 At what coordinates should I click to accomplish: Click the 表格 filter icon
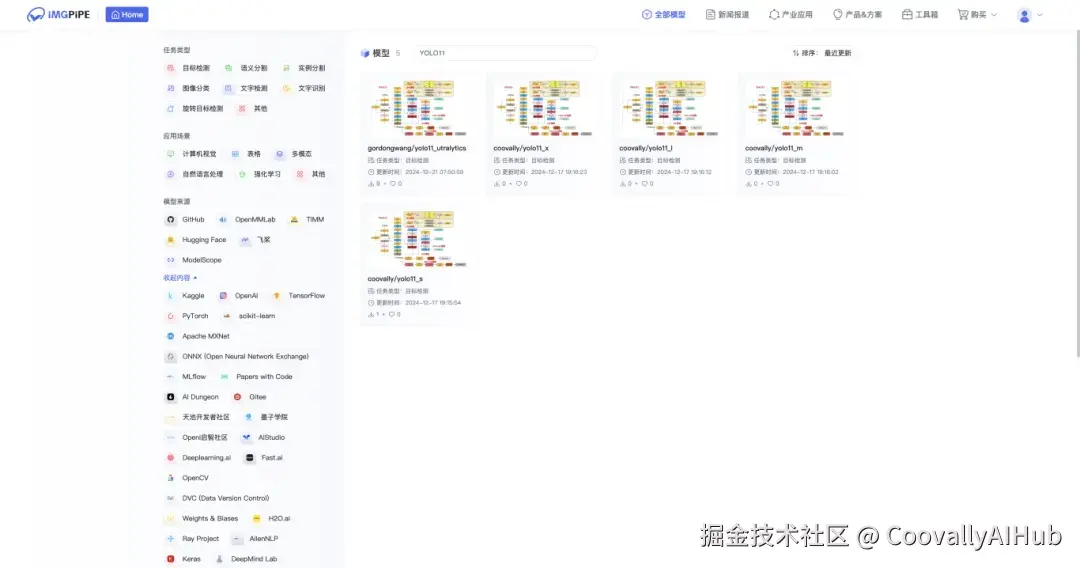(x=235, y=154)
